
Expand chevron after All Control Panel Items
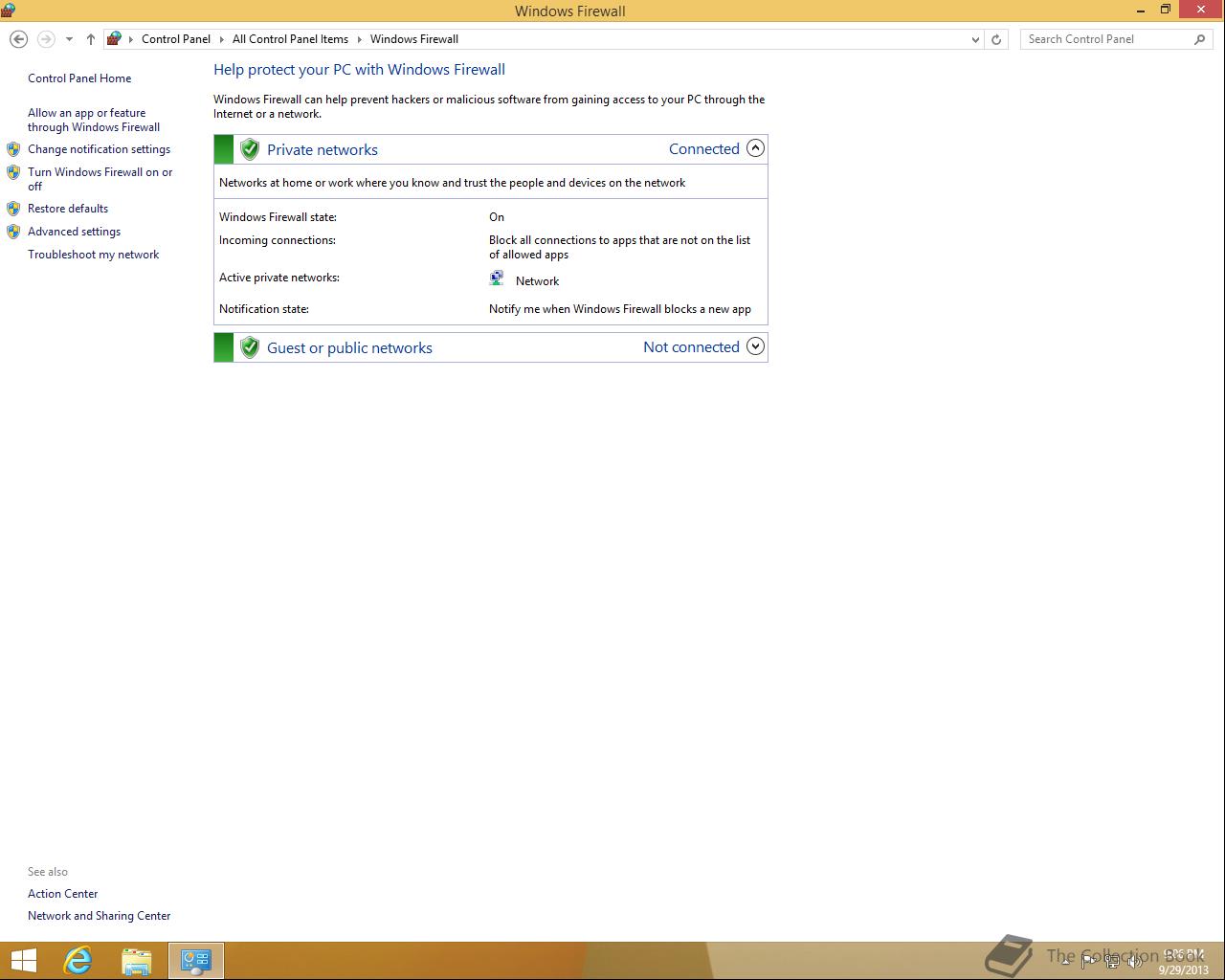(x=360, y=39)
